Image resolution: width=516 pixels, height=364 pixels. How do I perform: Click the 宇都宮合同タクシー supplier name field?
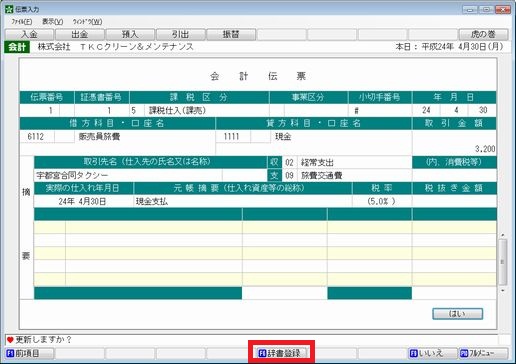tap(128, 175)
